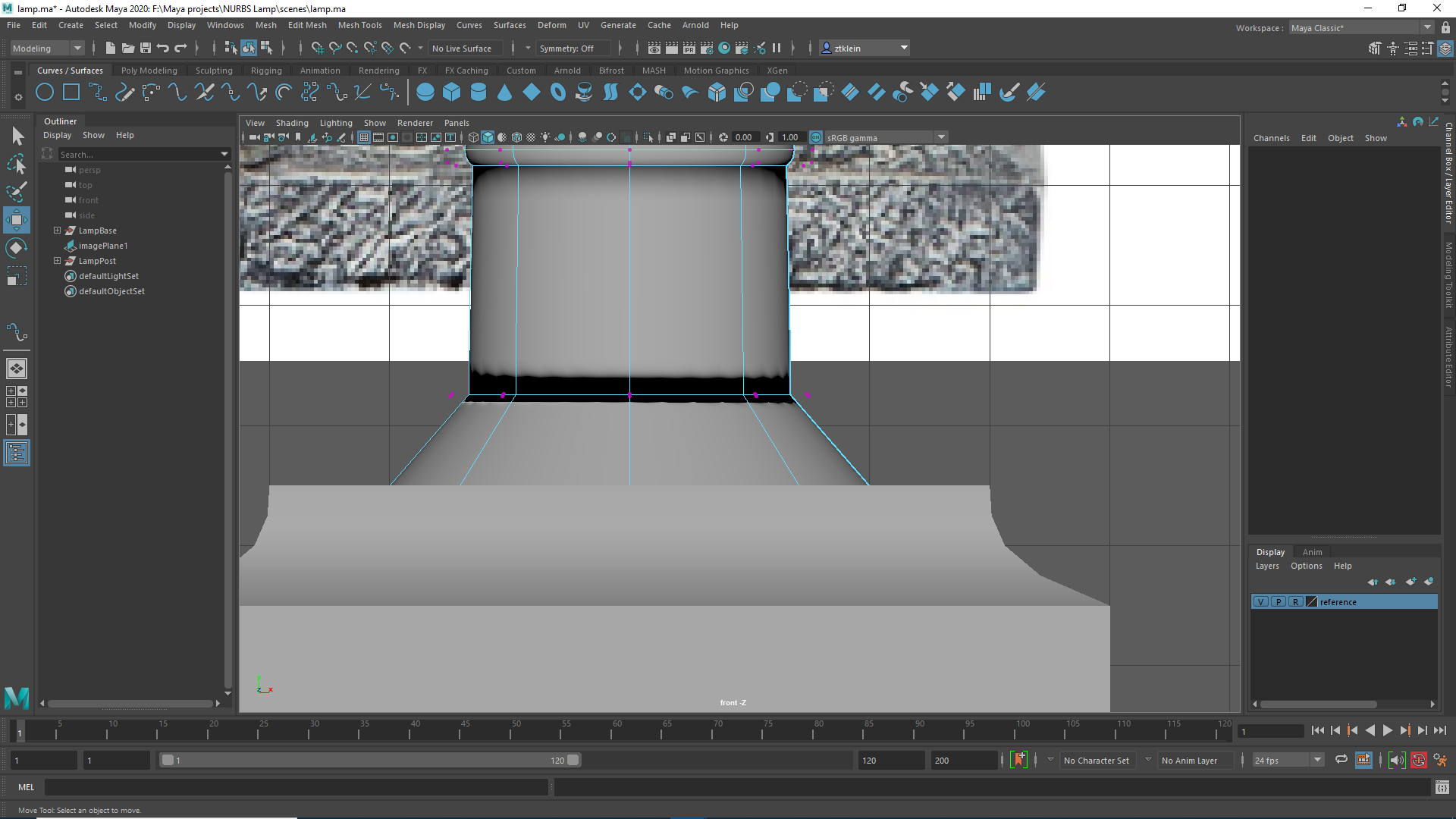Click the NURBS Cube shelf icon
Screen dimensions: 1456x819
click(x=452, y=93)
